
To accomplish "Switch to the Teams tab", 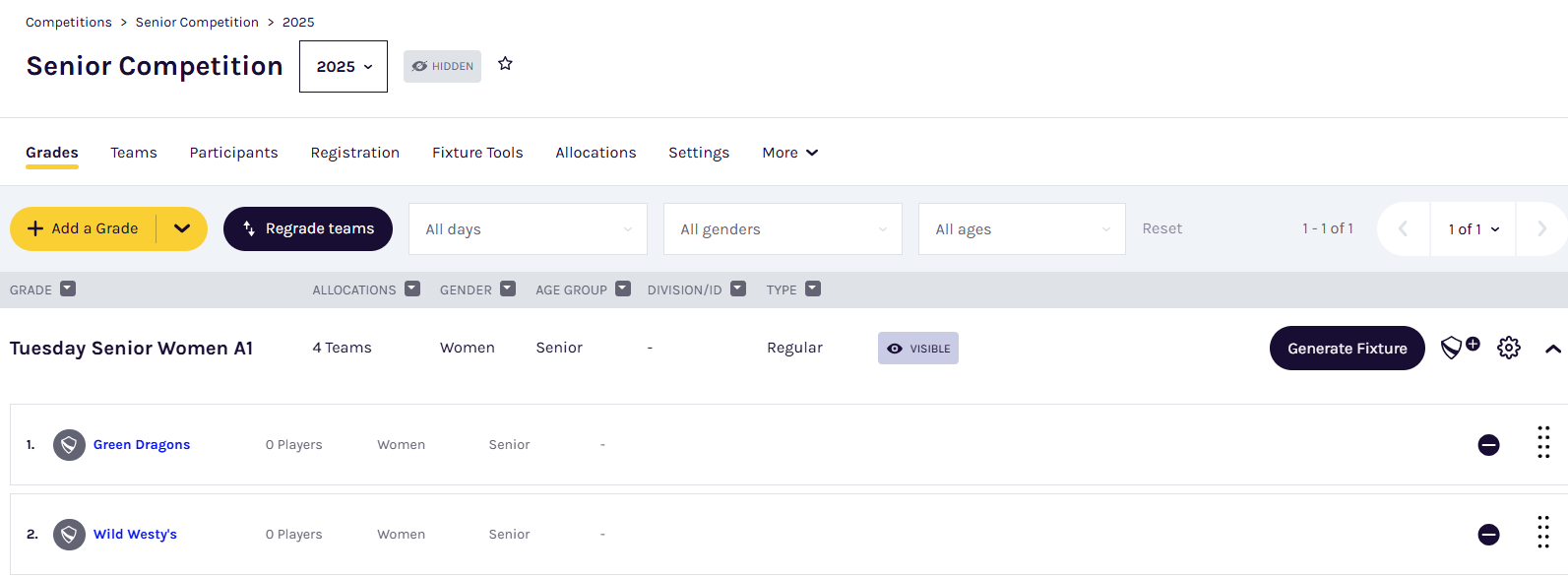I will (134, 153).
